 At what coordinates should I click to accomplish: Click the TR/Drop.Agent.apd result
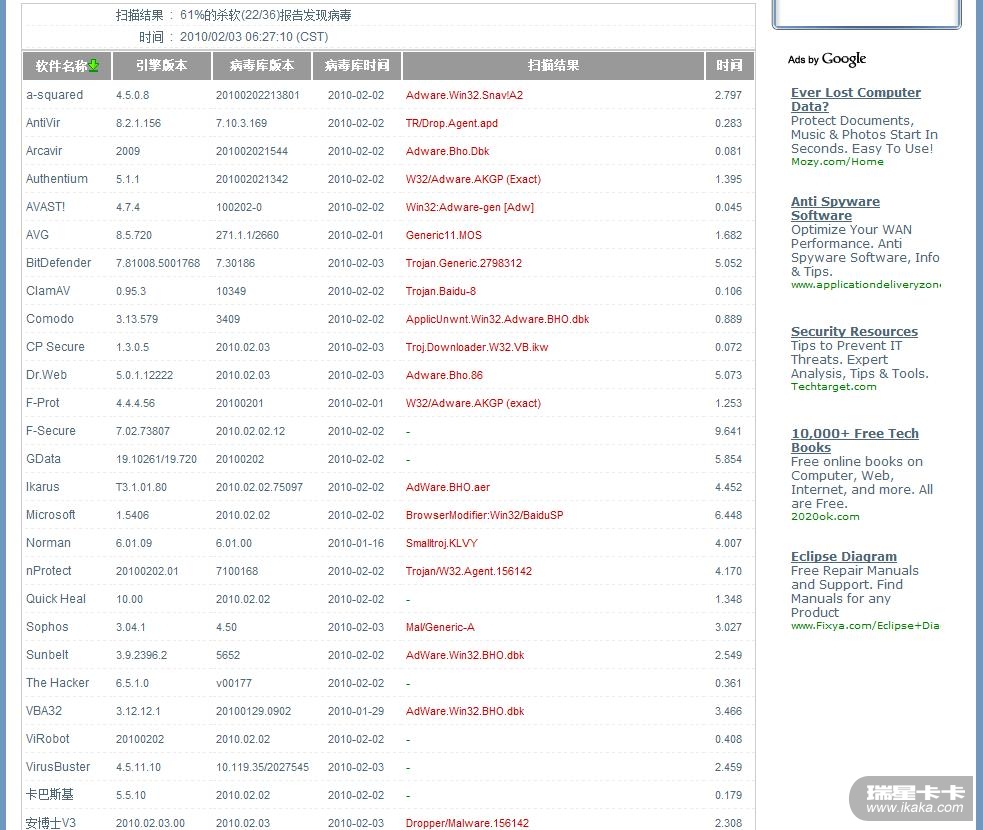452,123
